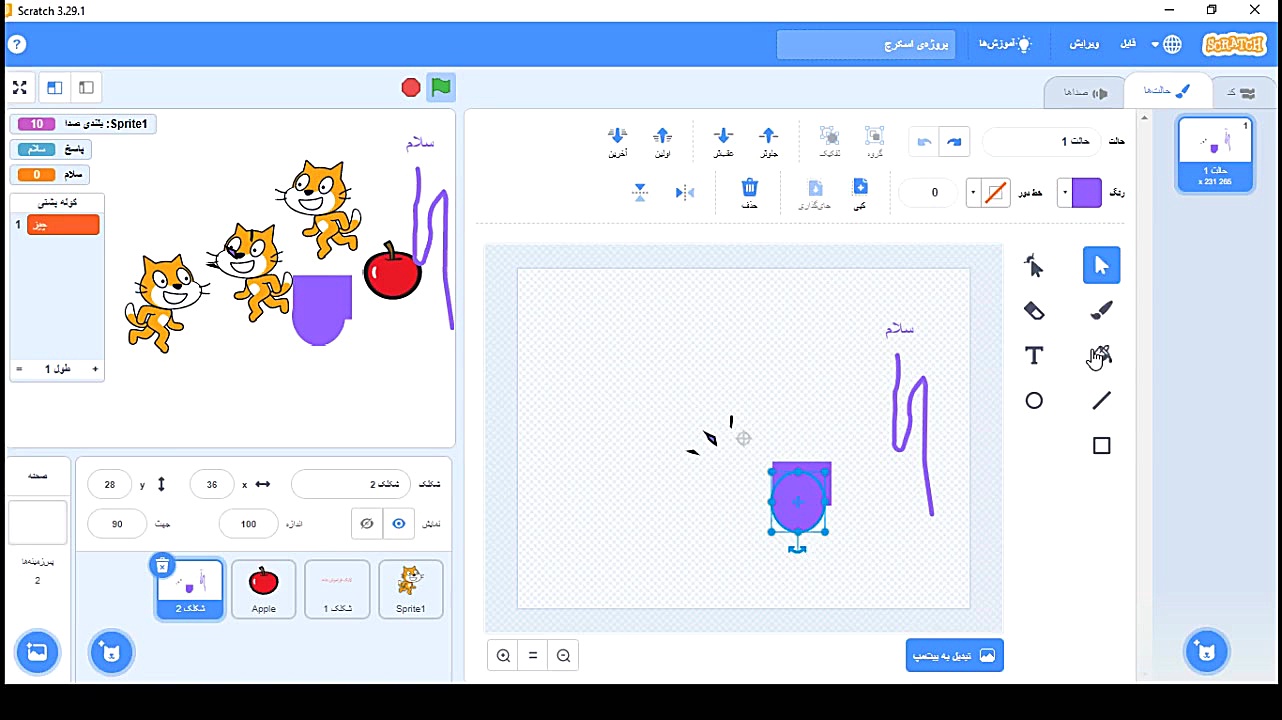Select the Eraser tool

pos(1034,310)
